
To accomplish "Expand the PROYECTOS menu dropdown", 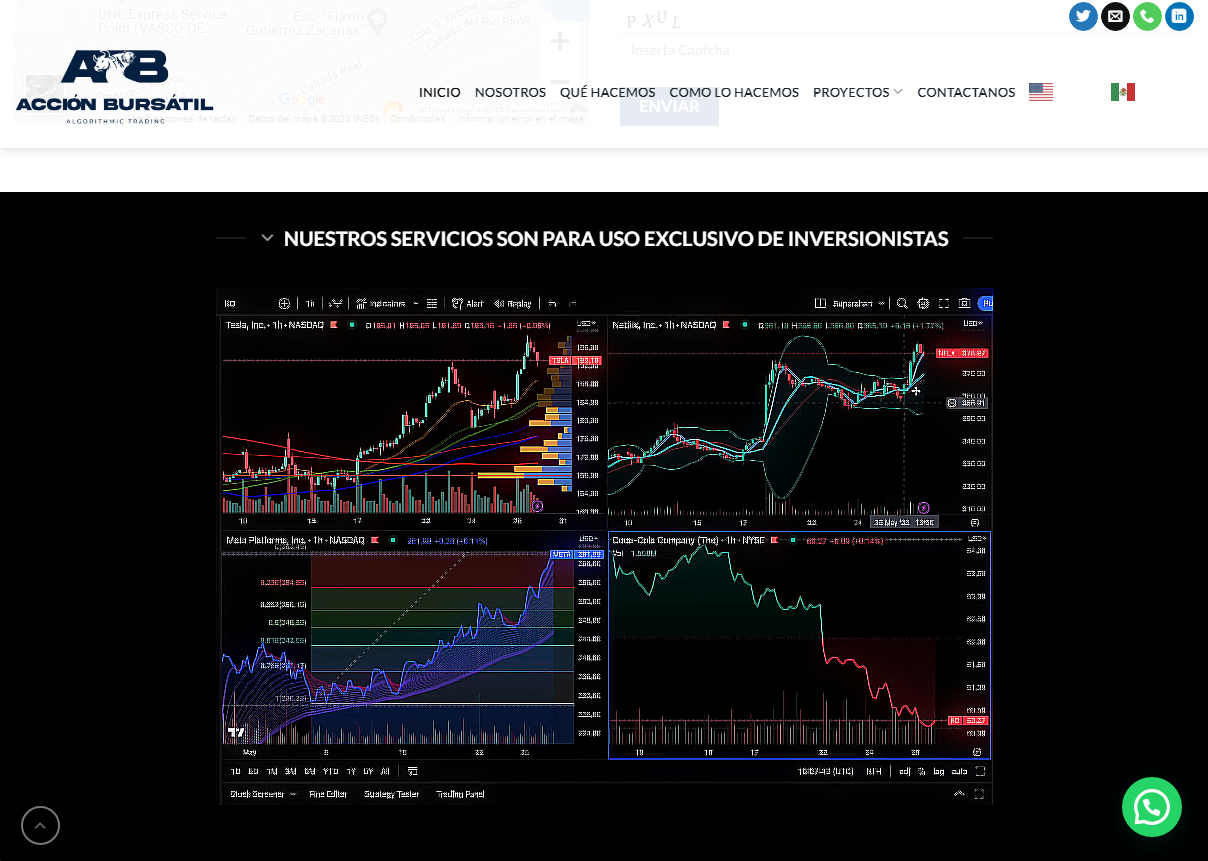I will point(858,92).
